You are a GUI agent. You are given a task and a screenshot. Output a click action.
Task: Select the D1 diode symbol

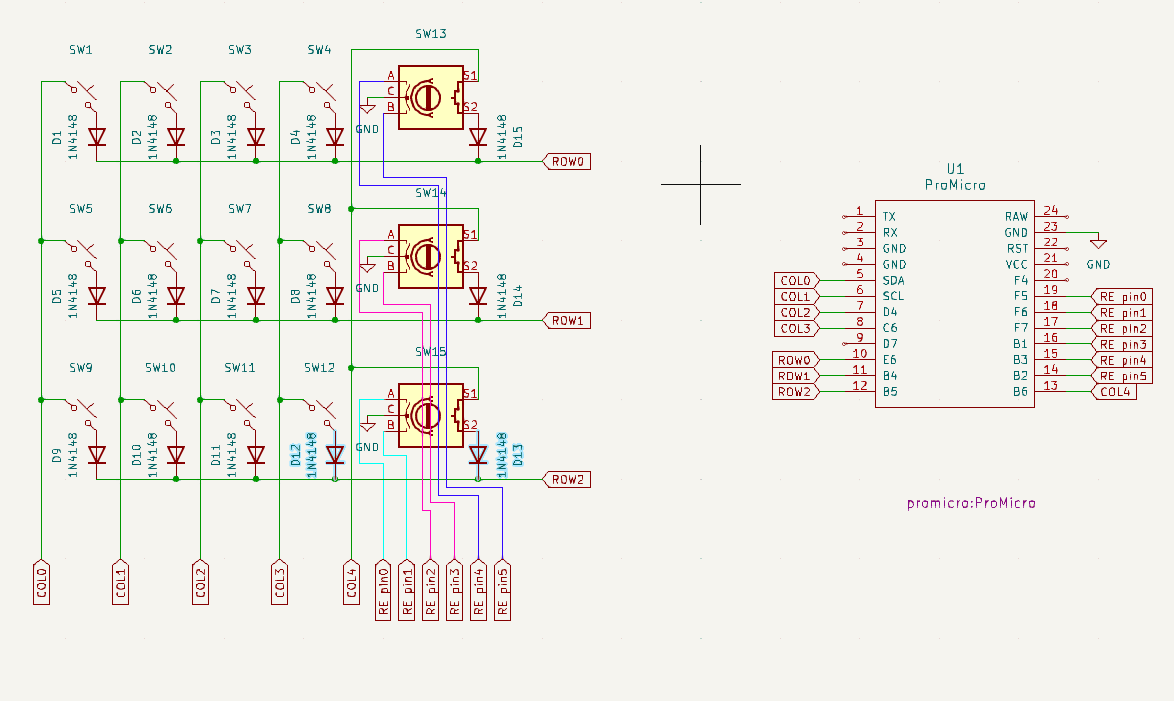pos(97,137)
